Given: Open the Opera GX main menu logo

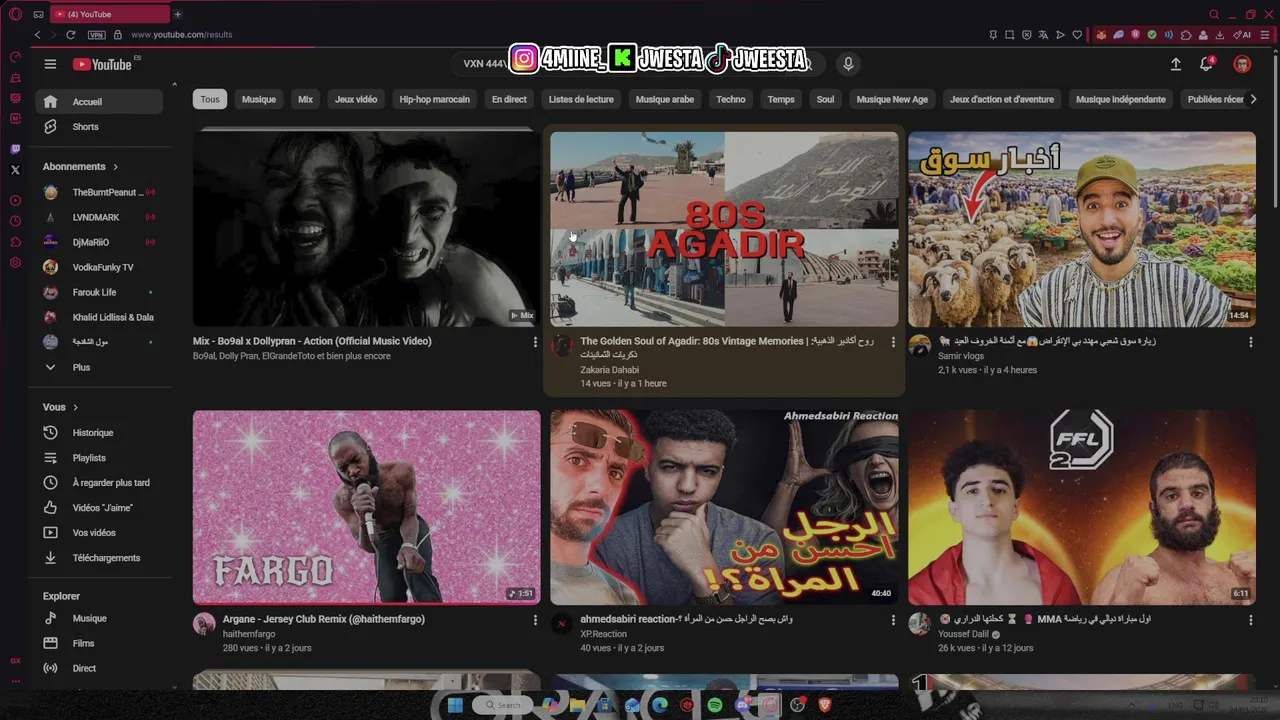Looking at the screenshot, I should (x=15, y=14).
